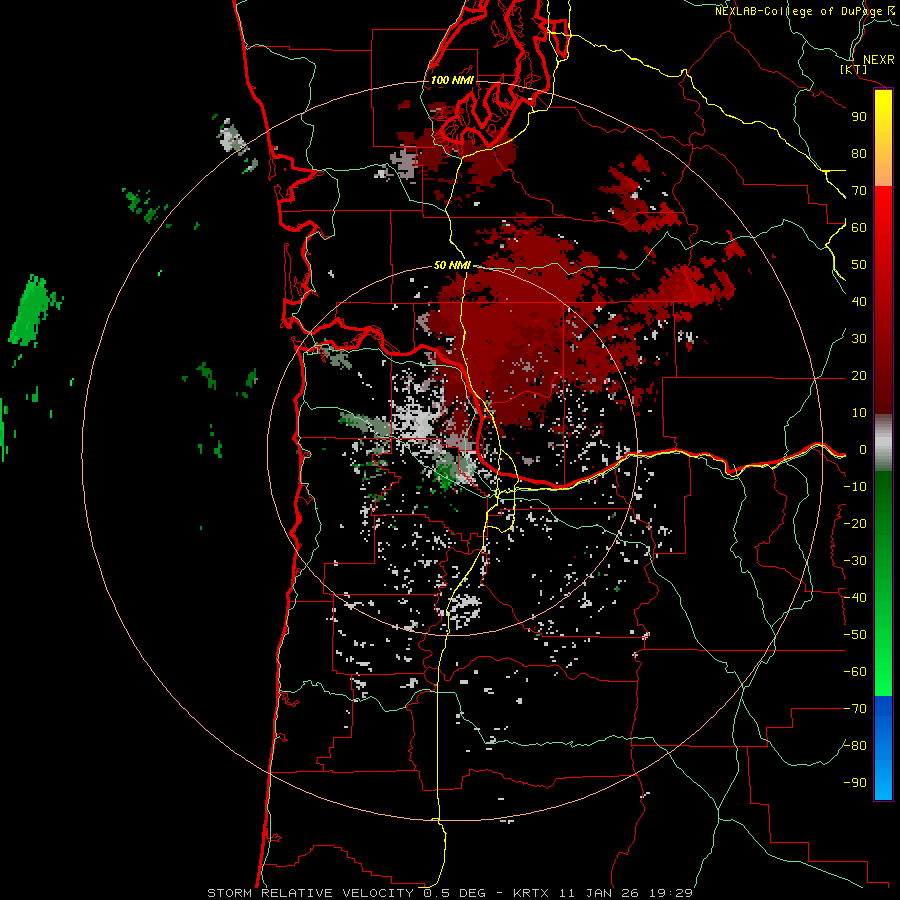Image resolution: width=900 pixels, height=900 pixels.
Task: Click the 11 JAN 26 date text
Action: click(599, 893)
